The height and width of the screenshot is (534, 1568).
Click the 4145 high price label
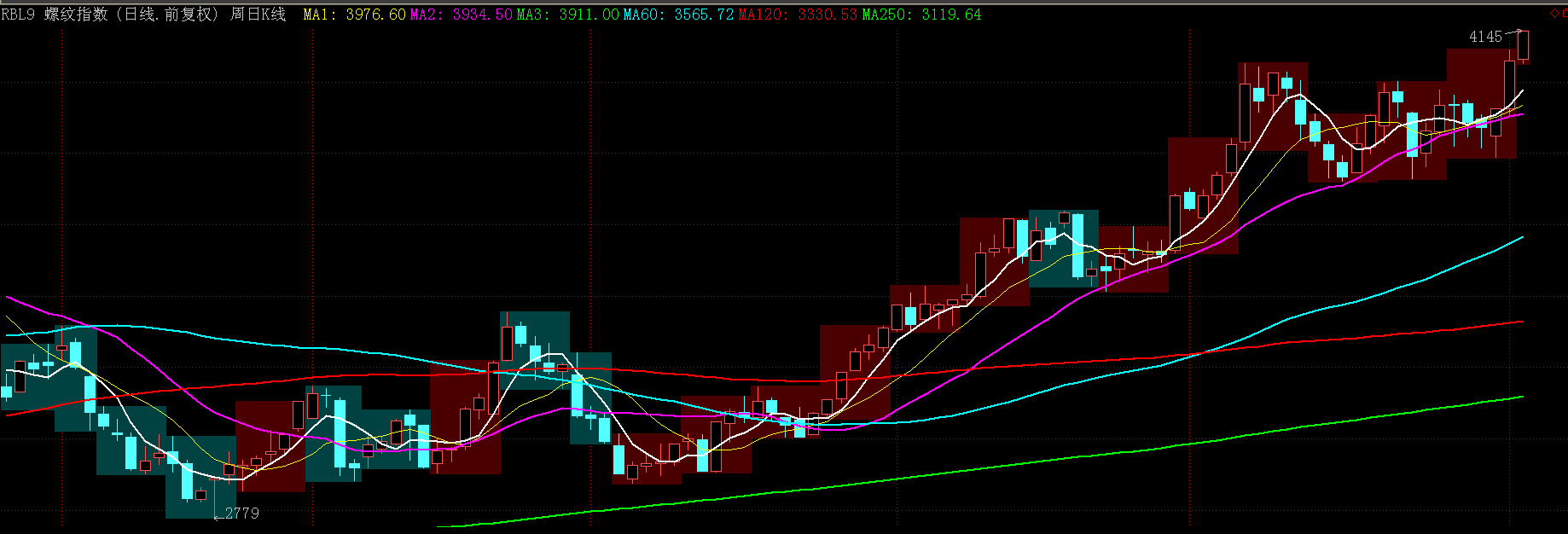point(1485,37)
